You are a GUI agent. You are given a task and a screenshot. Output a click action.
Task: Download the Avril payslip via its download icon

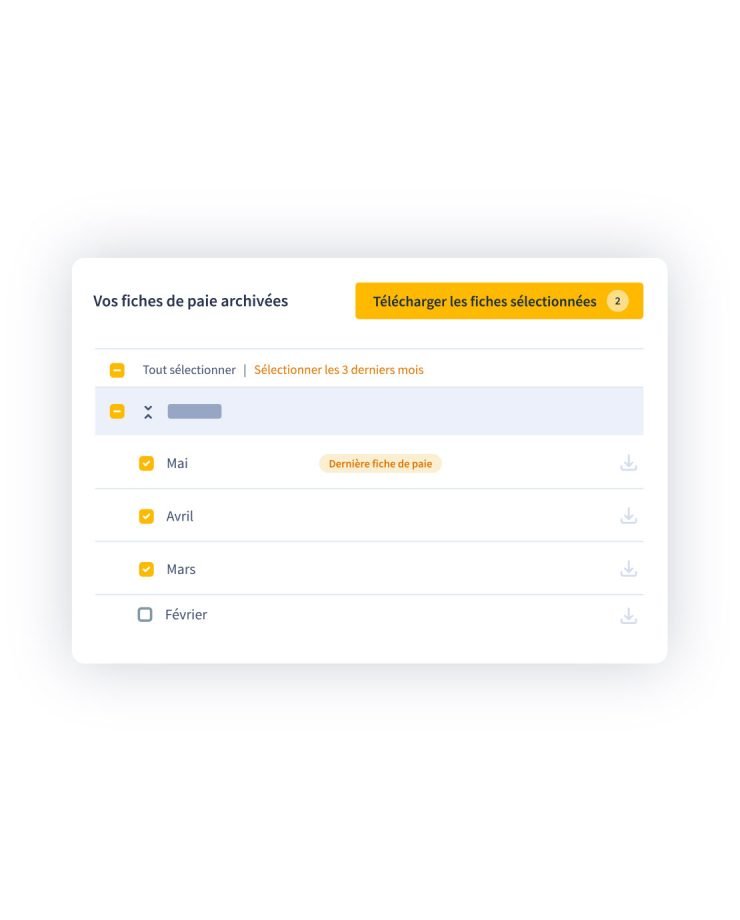629,516
